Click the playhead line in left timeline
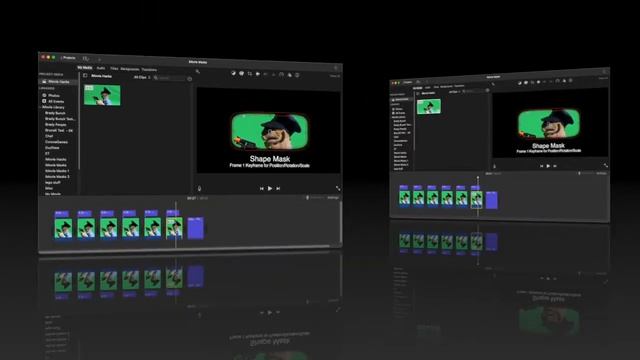 (176, 224)
